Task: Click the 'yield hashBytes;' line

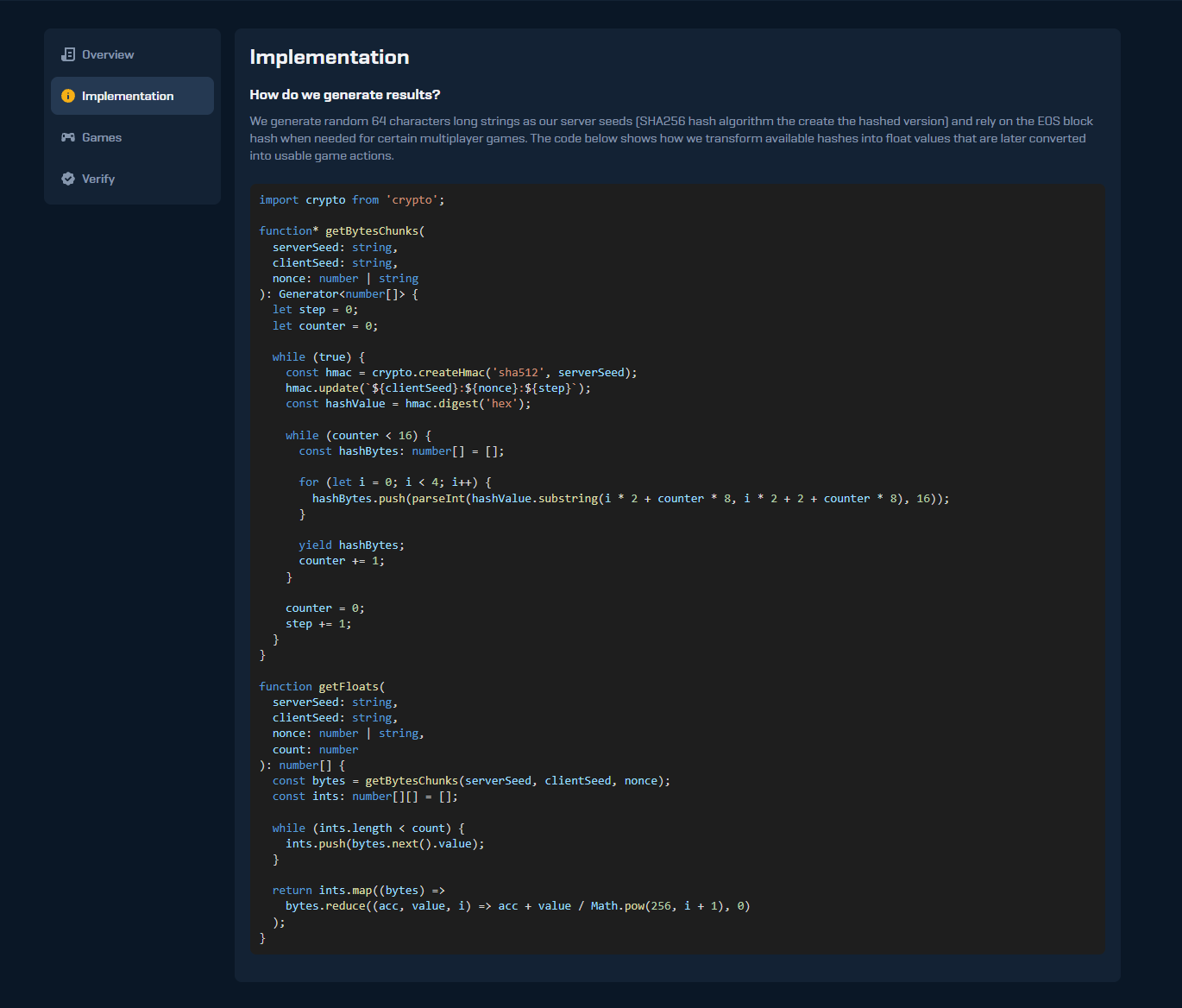Action: tap(351, 545)
